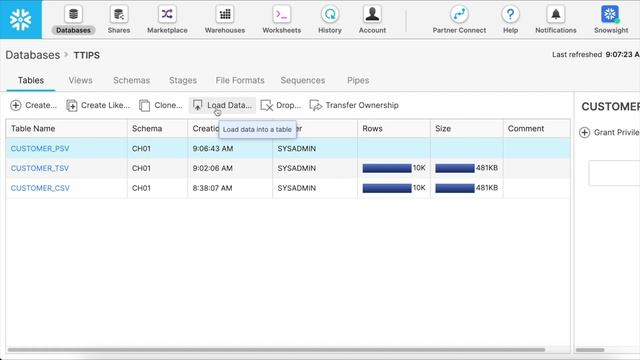This screenshot has height=360, width=640.
Task: Open the CUSTOMER_CSV table link
Action: pos(40,188)
